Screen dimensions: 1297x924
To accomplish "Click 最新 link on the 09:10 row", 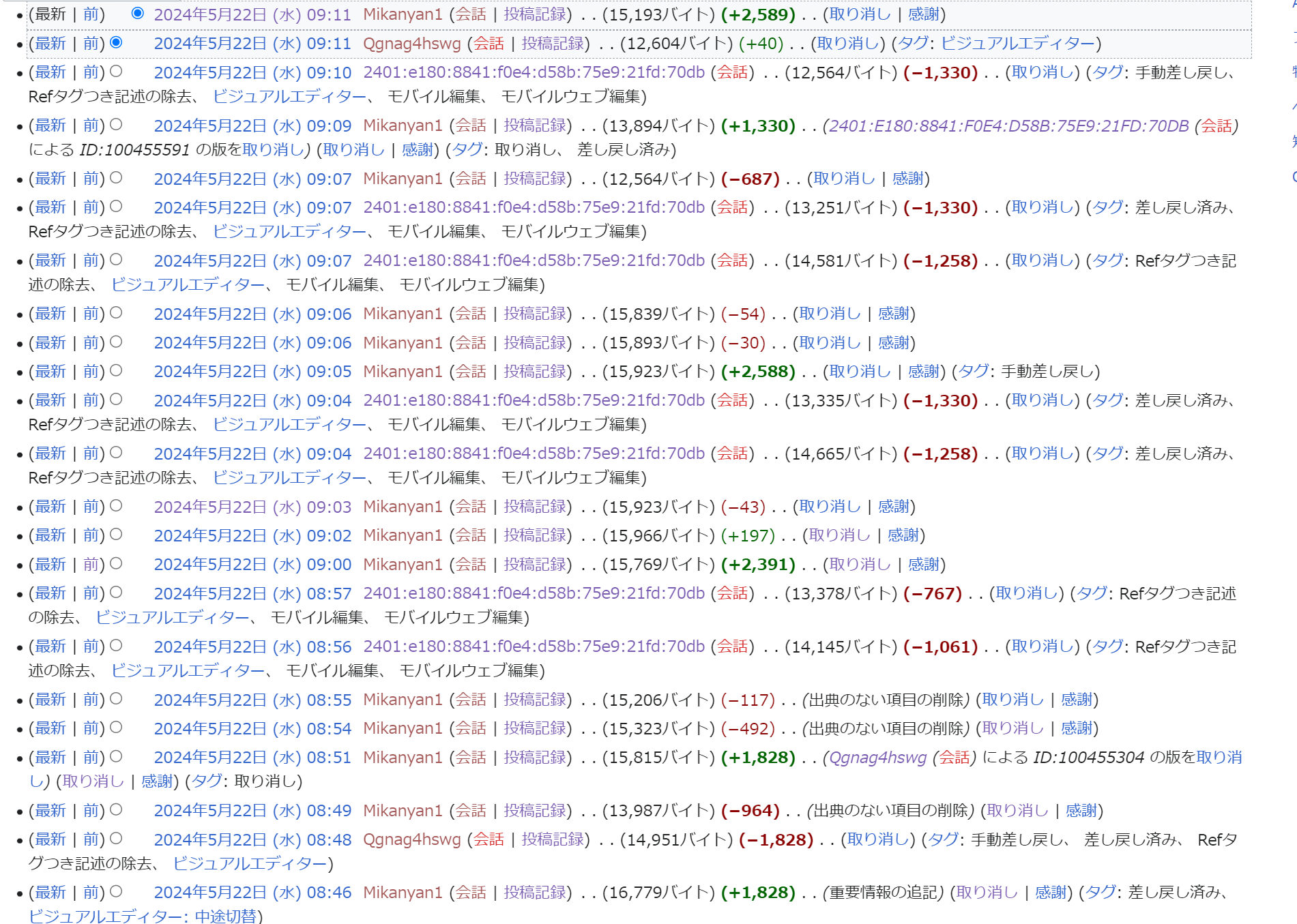I will pos(50,72).
